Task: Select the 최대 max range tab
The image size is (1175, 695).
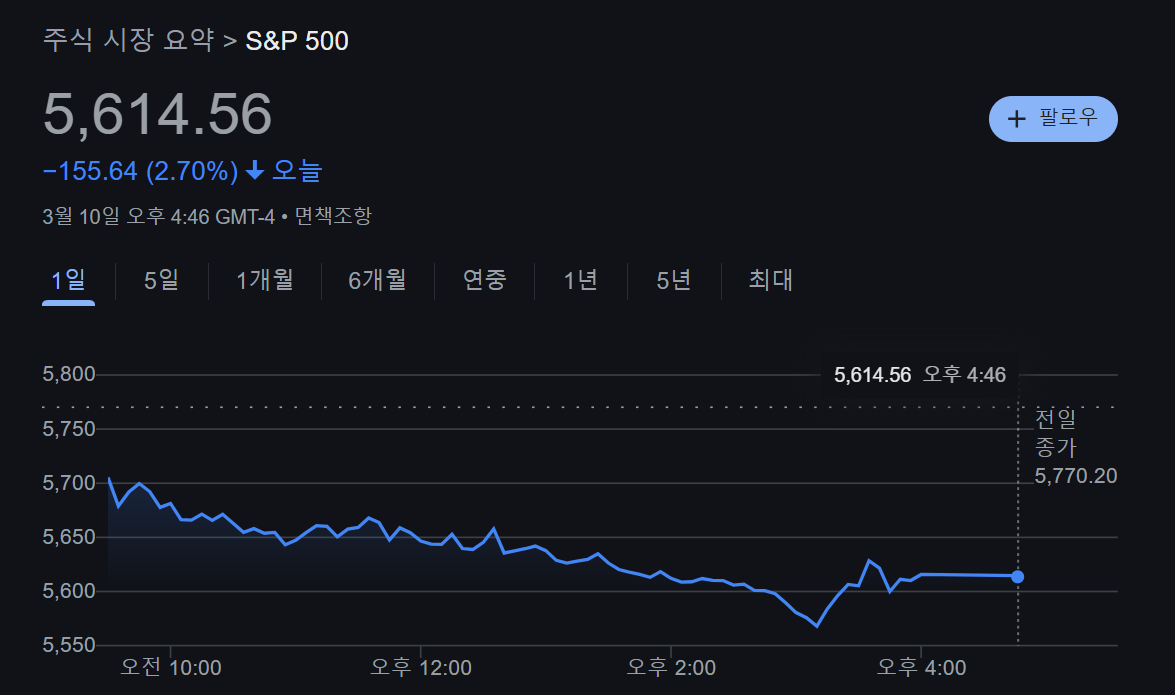Action: click(x=770, y=280)
